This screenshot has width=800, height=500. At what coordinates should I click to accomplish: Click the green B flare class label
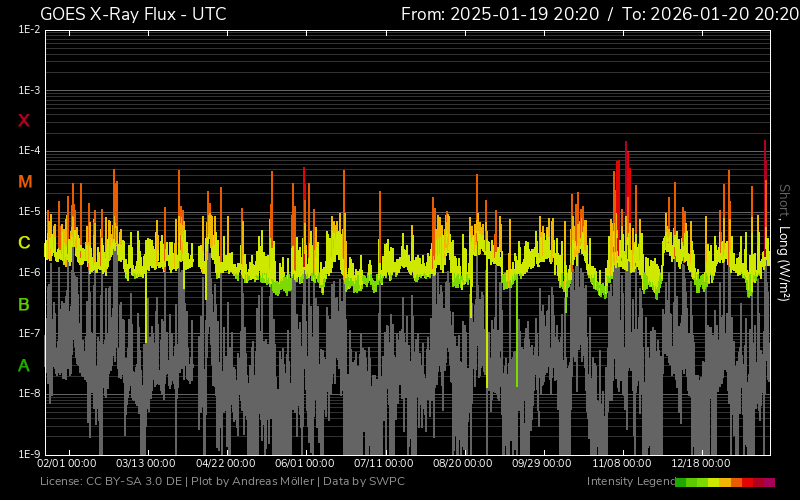24,304
